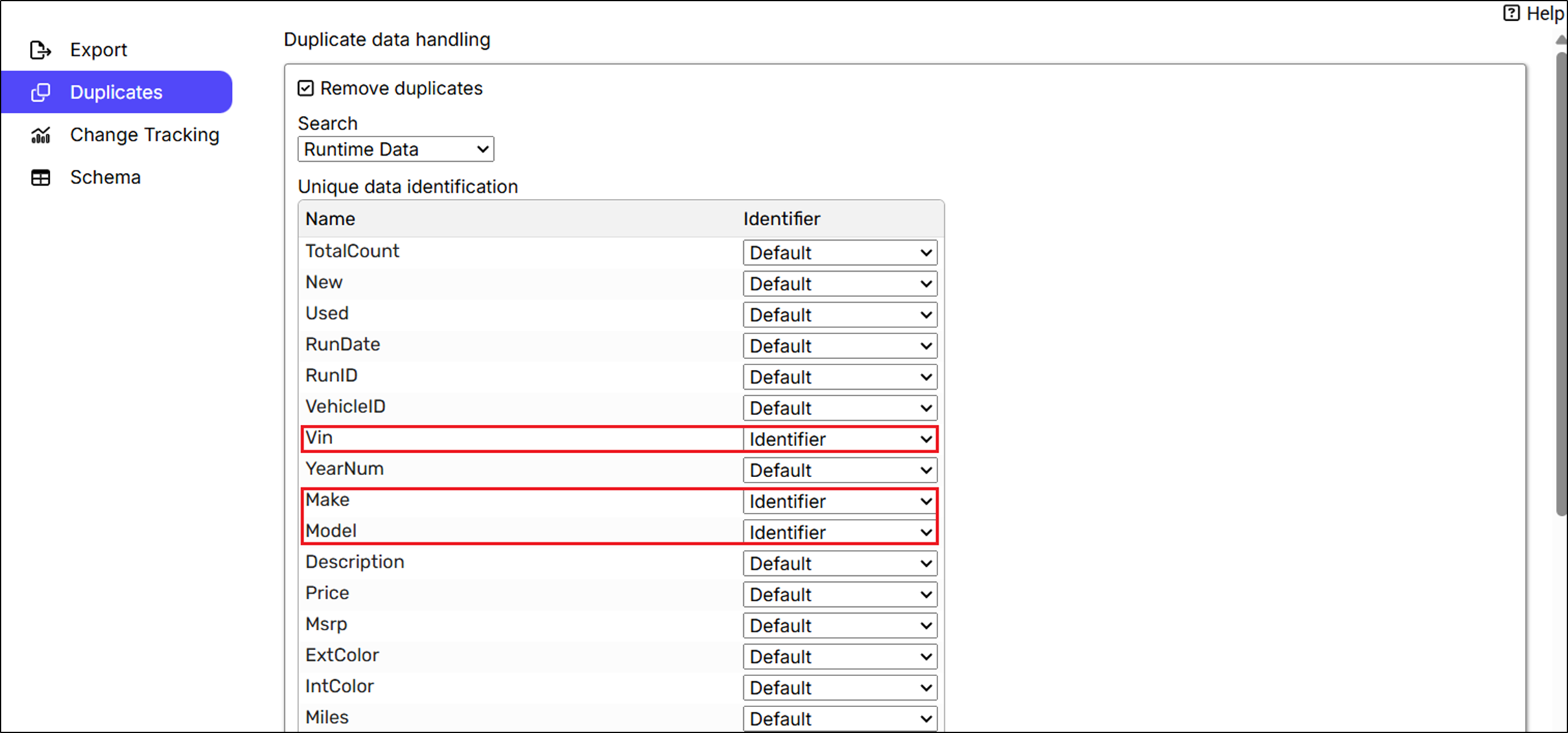Click the Duplicates copy icon
The image size is (1568, 733).
pos(40,92)
